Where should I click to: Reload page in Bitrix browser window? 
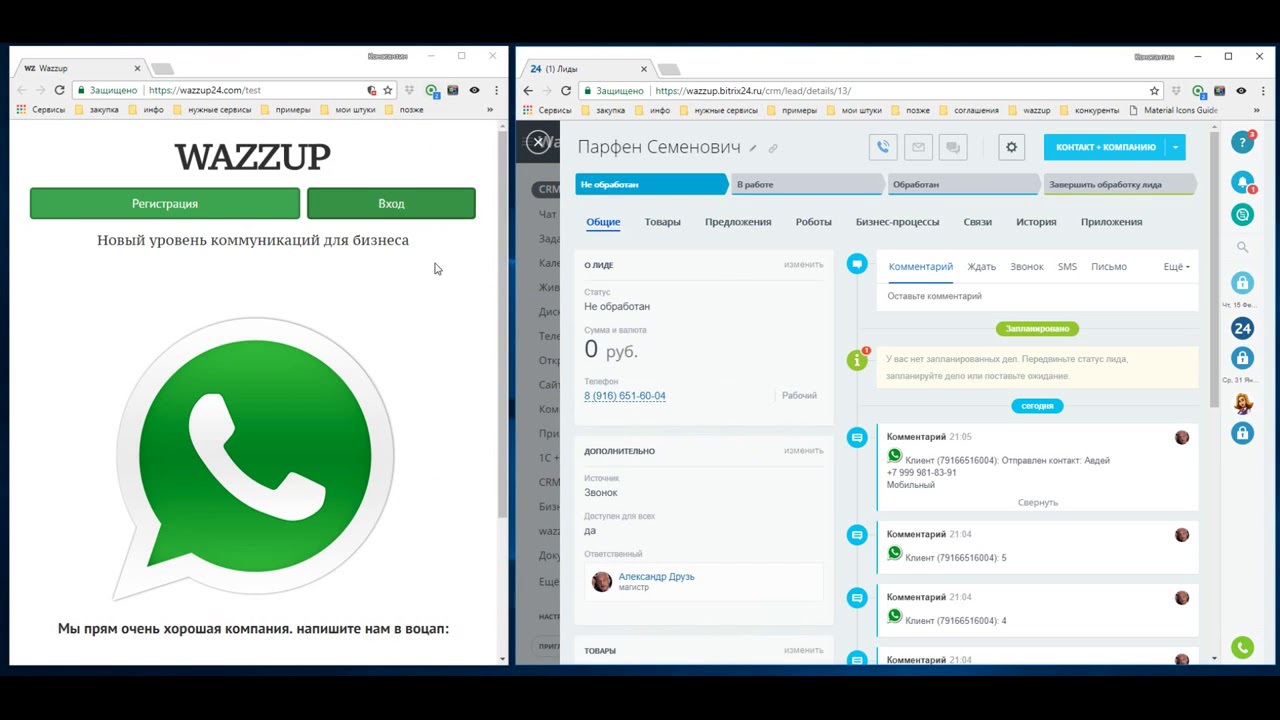(x=566, y=91)
